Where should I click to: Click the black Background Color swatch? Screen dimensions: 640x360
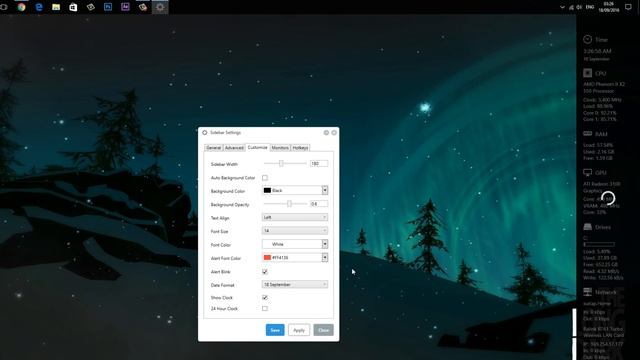[267, 190]
